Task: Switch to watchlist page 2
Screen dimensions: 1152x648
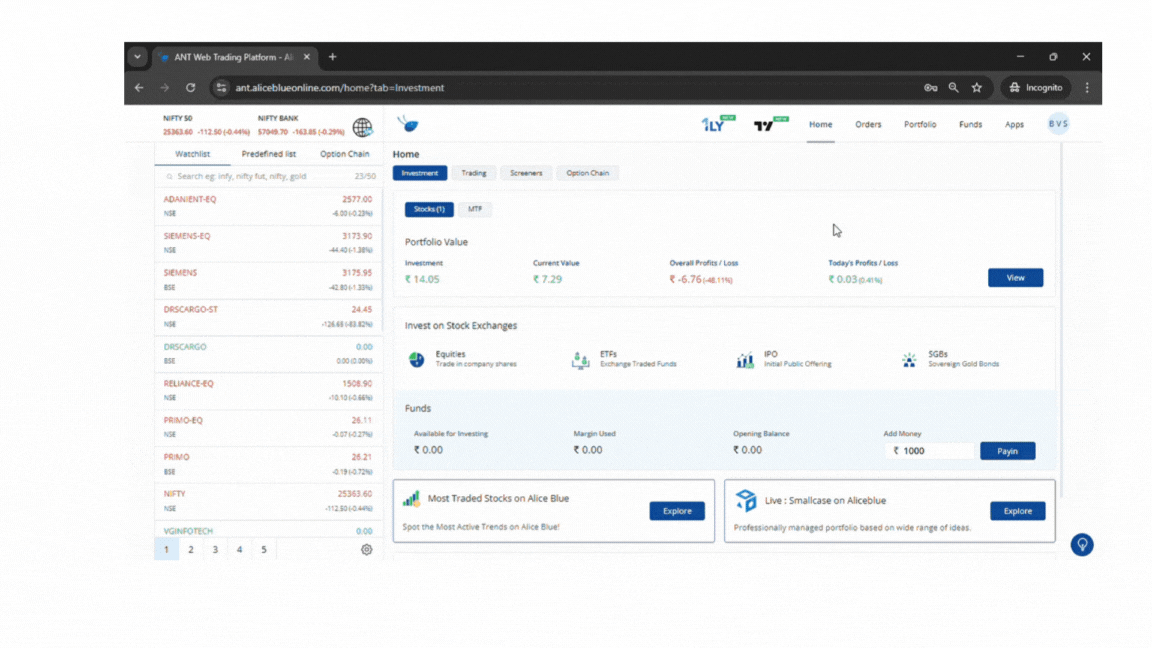Action: point(191,550)
